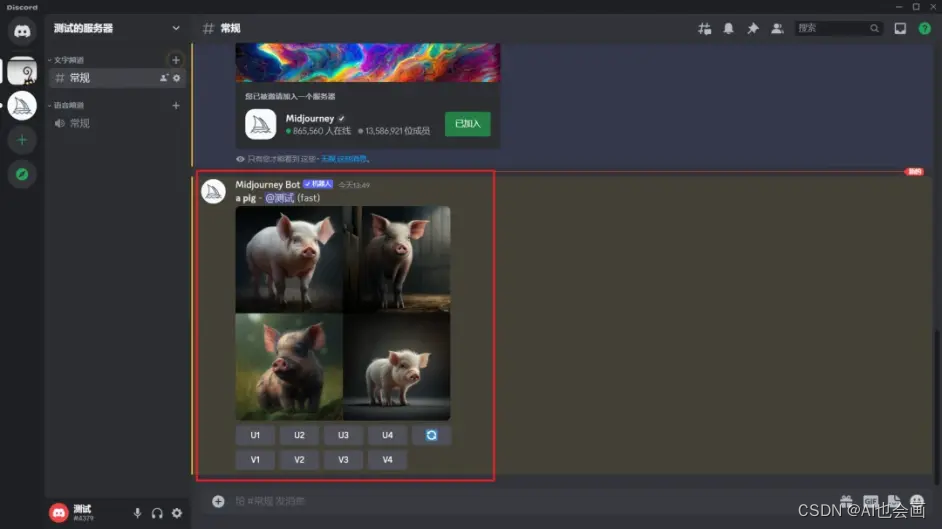Create variations with V3 button
This screenshot has height=529, width=942.
(x=343, y=460)
